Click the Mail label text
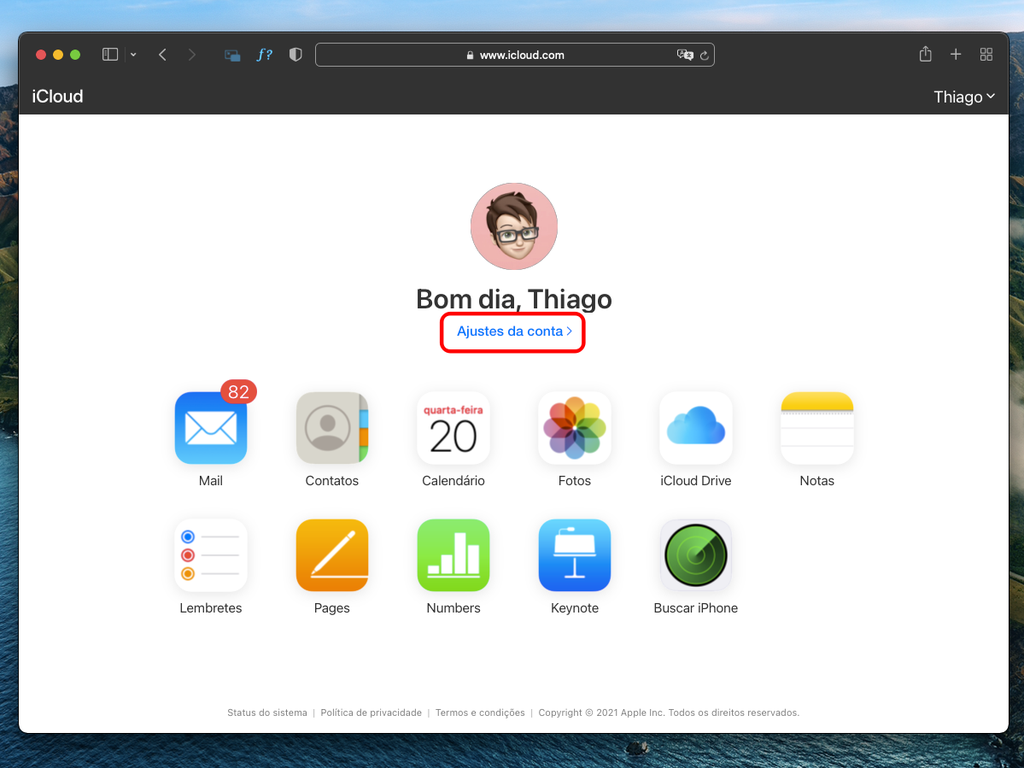 (210, 481)
